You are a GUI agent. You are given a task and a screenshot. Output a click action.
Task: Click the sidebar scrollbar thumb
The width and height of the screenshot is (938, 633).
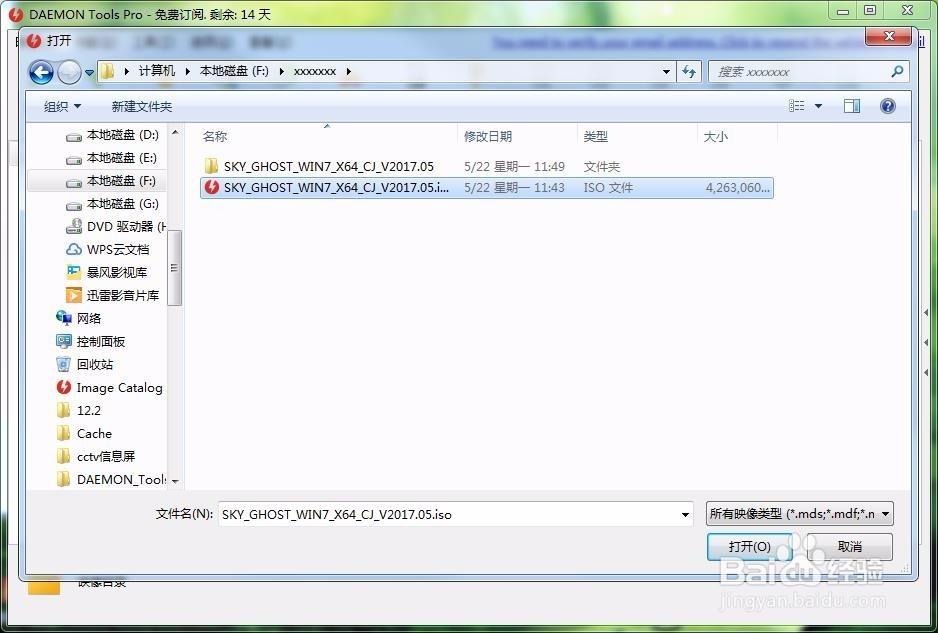175,267
